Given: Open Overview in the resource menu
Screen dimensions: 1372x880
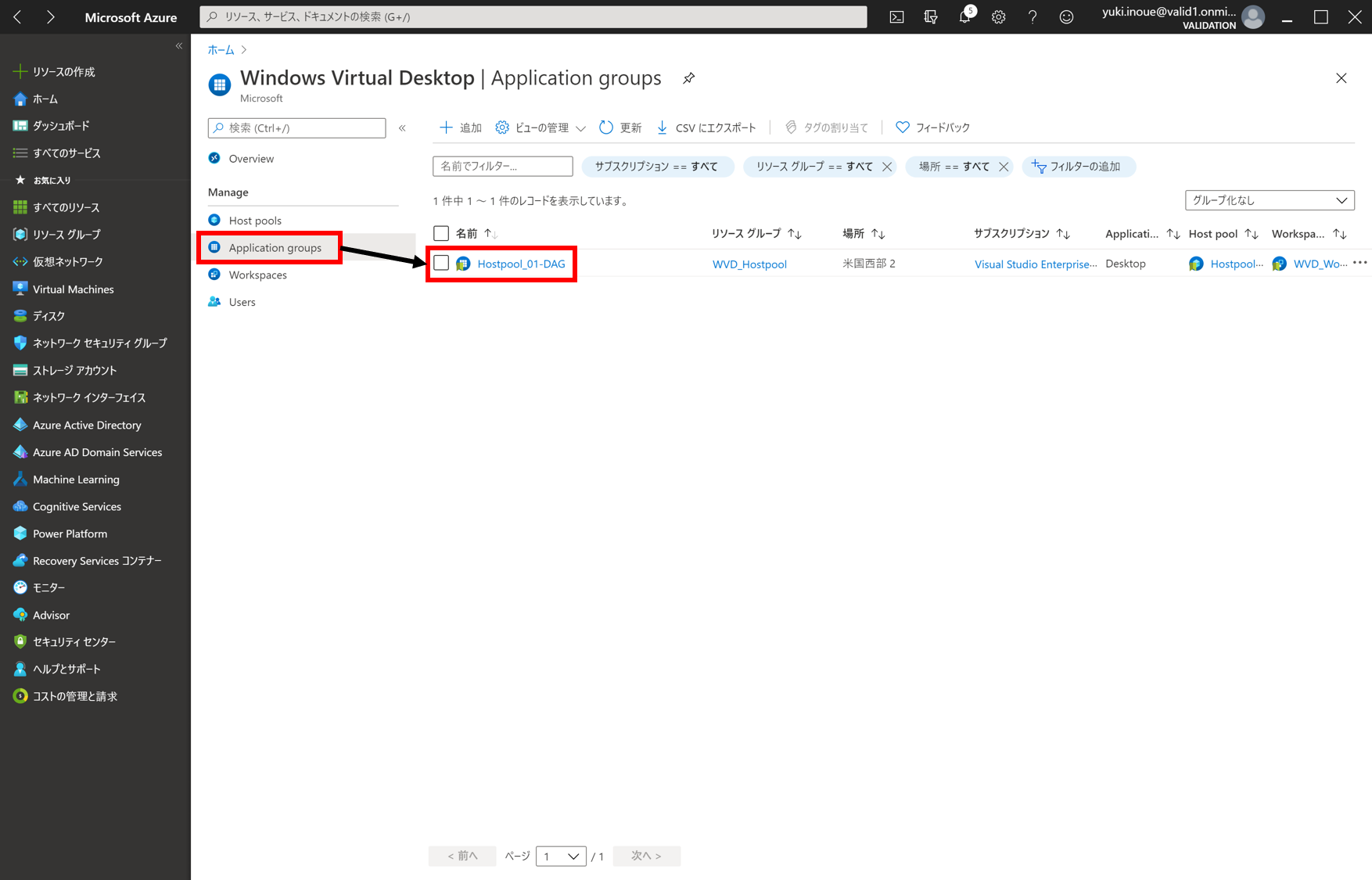Looking at the screenshot, I should point(251,159).
